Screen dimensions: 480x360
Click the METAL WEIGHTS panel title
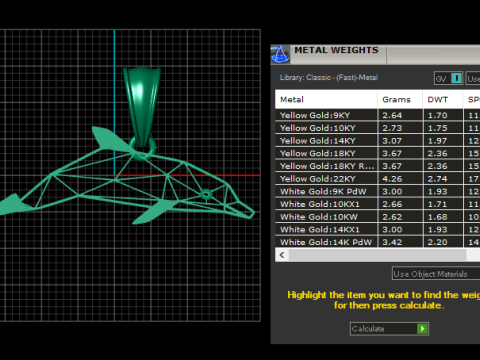(336, 50)
